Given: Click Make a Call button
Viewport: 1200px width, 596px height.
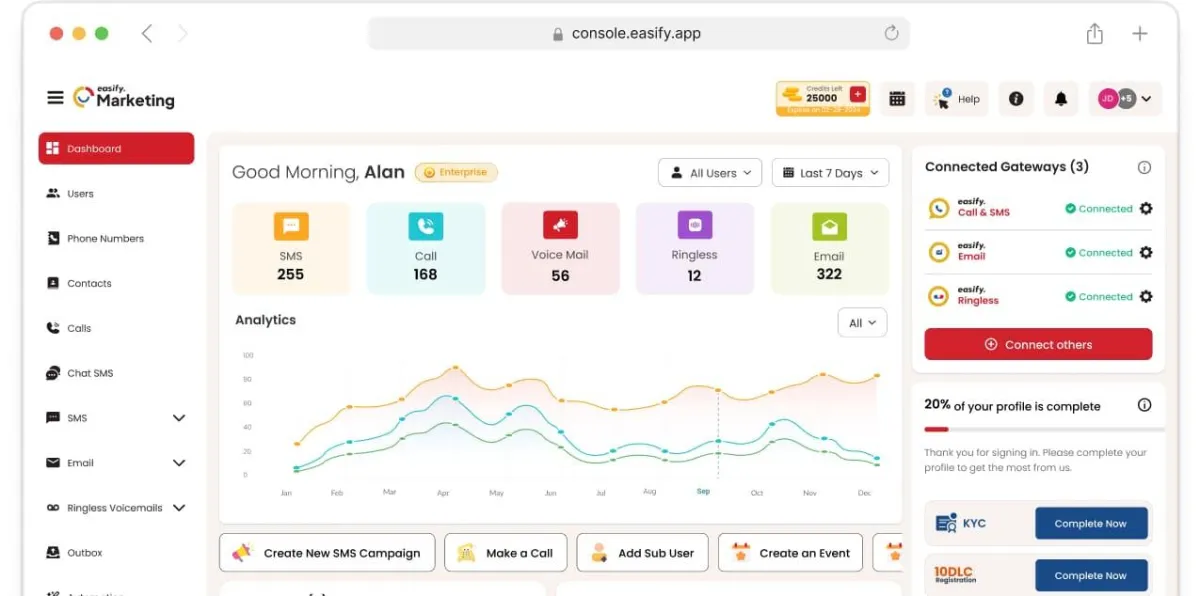Looking at the screenshot, I should click(x=506, y=552).
